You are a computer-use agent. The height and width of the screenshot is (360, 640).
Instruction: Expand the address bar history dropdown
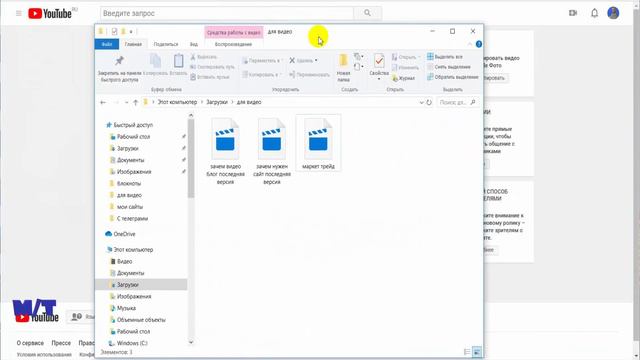421,102
